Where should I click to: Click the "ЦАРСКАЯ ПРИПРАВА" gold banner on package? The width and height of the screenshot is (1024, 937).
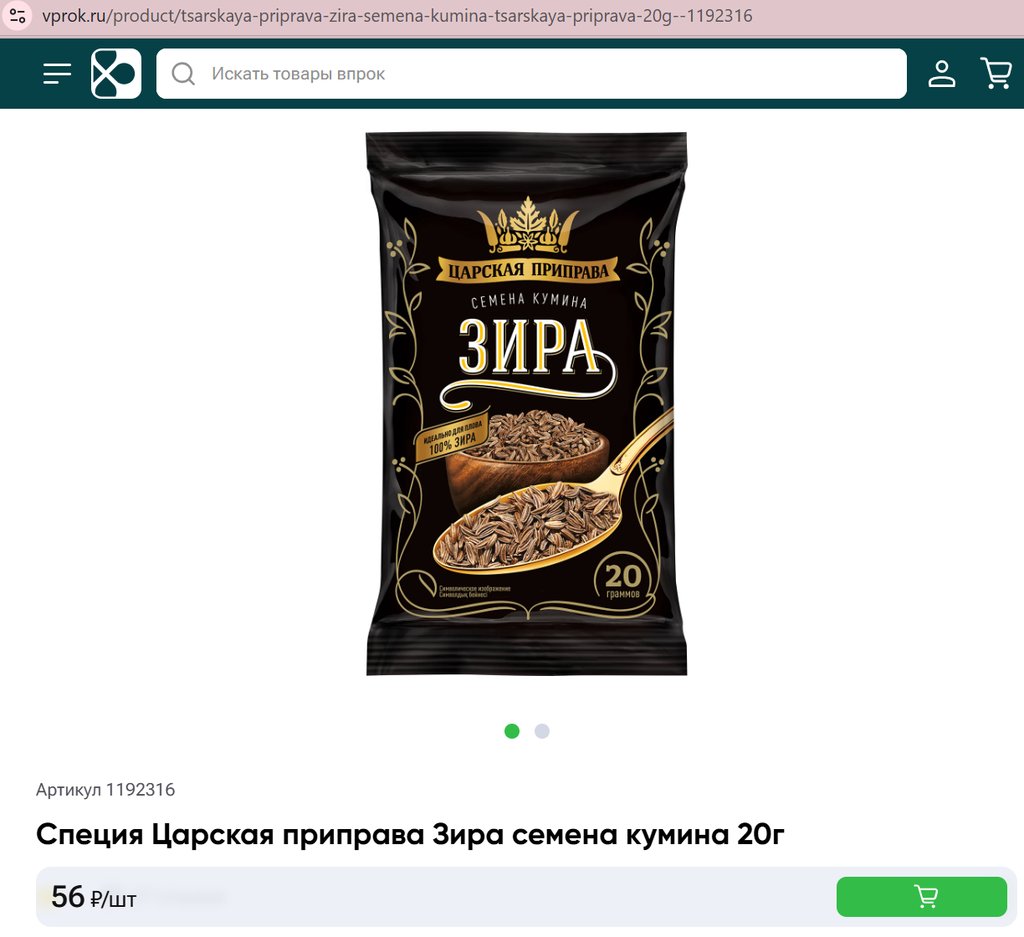tap(528, 270)
